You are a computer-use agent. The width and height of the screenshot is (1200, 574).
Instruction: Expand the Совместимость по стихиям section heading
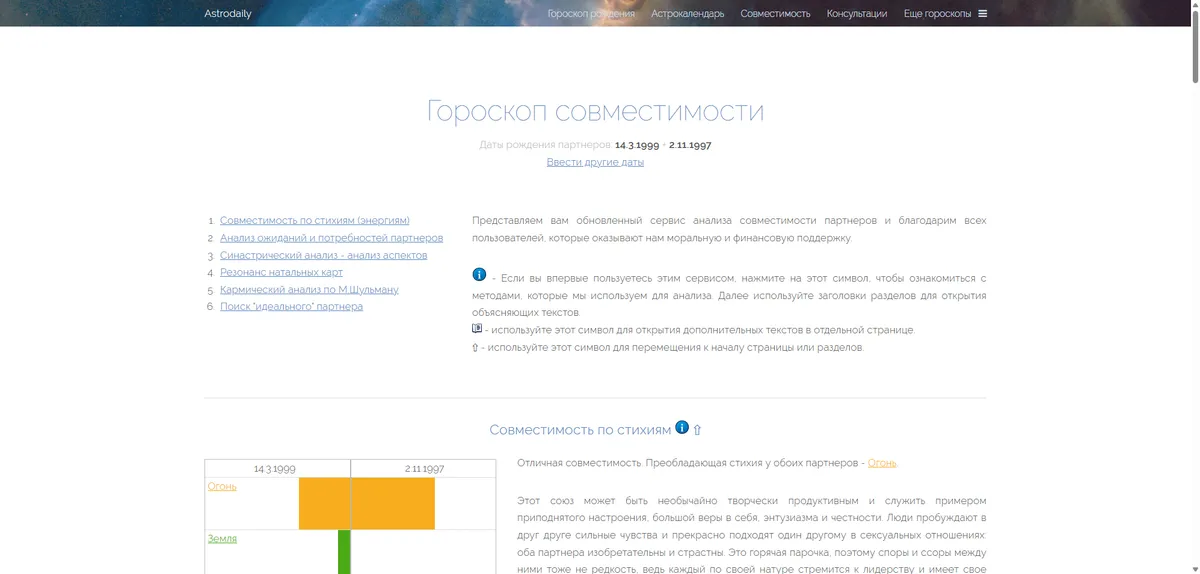(x=580, y=430)
